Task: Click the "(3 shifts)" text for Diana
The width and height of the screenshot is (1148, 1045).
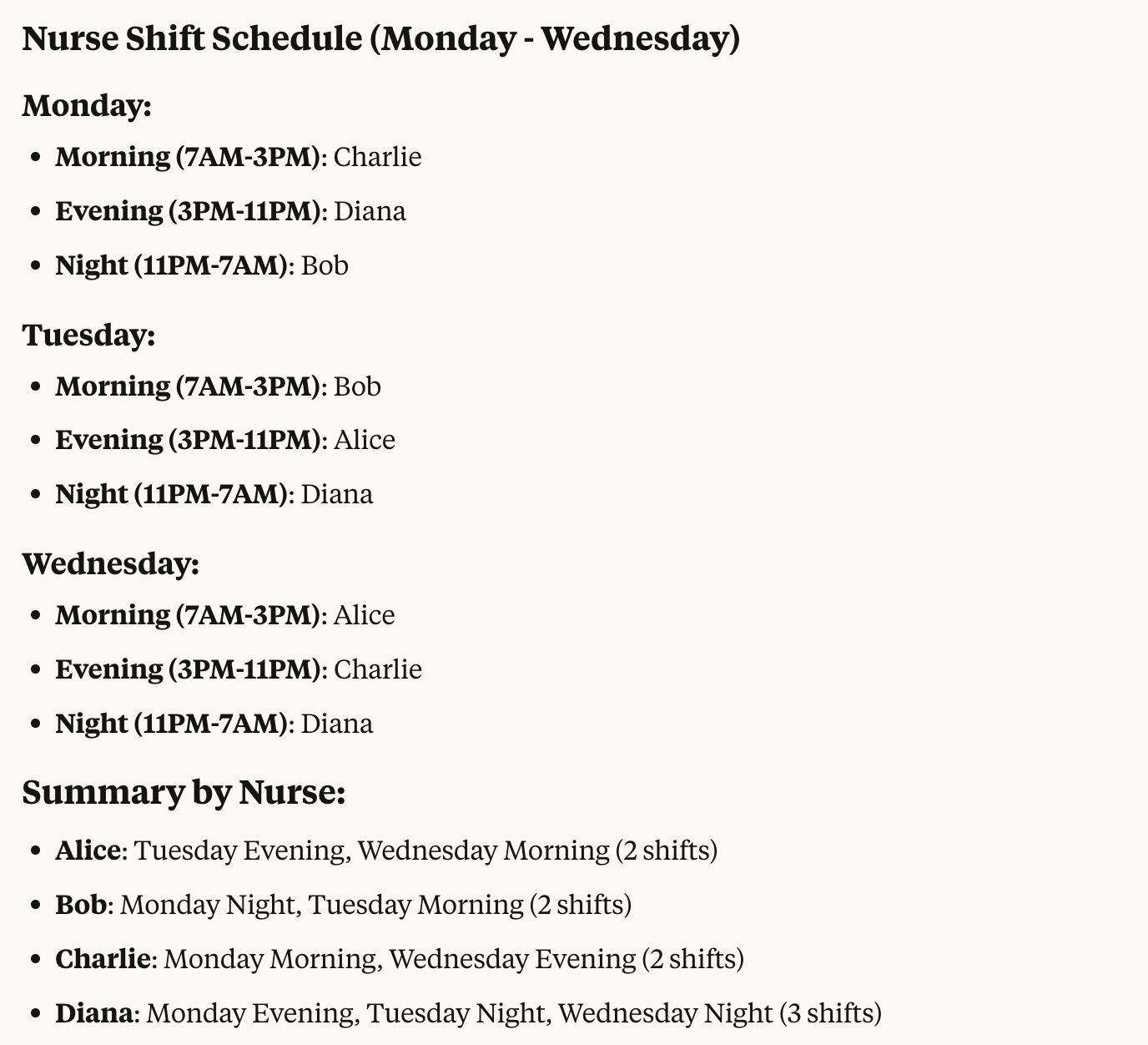Action: point(830,1013)
